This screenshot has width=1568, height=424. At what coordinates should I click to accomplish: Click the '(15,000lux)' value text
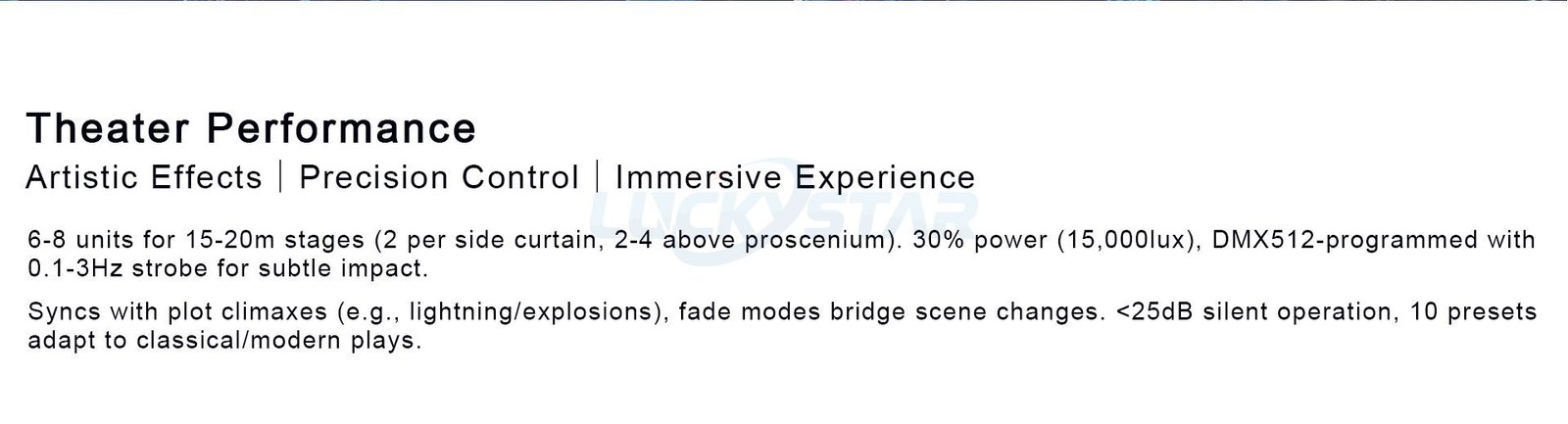tap(1127, 240)
